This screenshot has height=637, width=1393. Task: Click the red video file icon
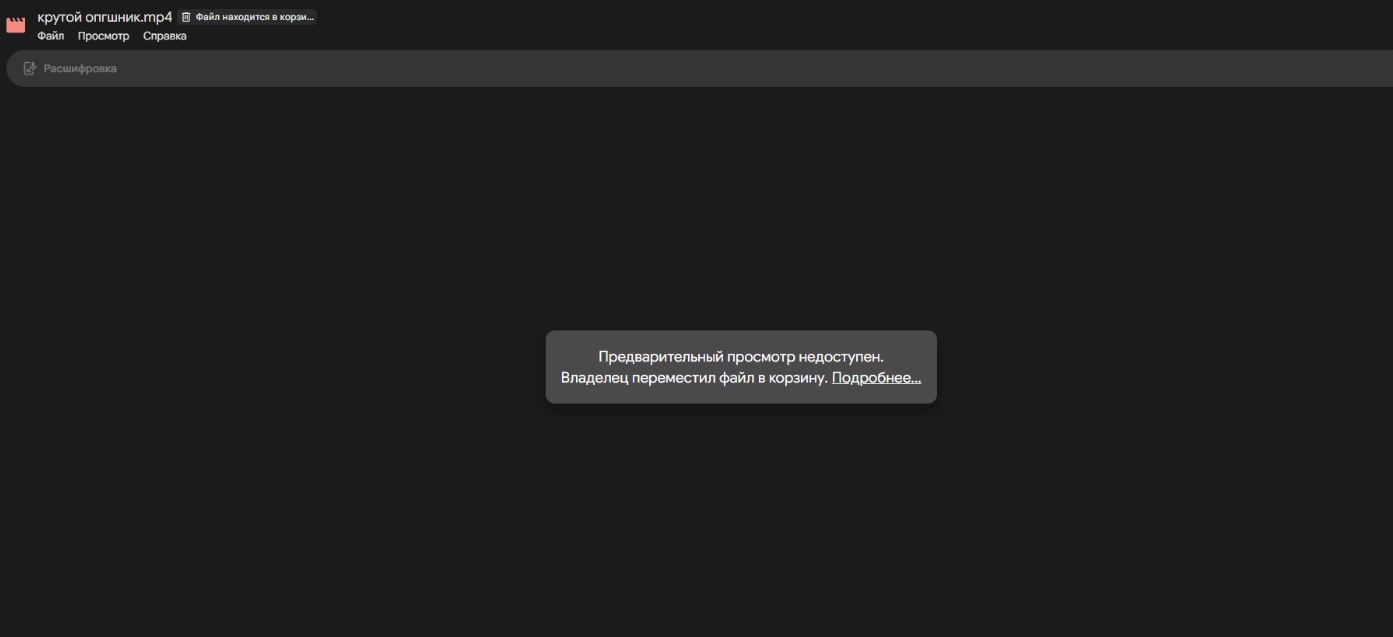click(16, 26)
